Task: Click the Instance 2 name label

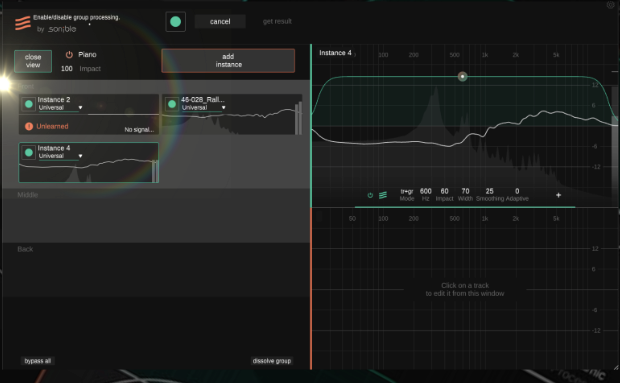Action: pyautogui.click(x=54, y=100)
